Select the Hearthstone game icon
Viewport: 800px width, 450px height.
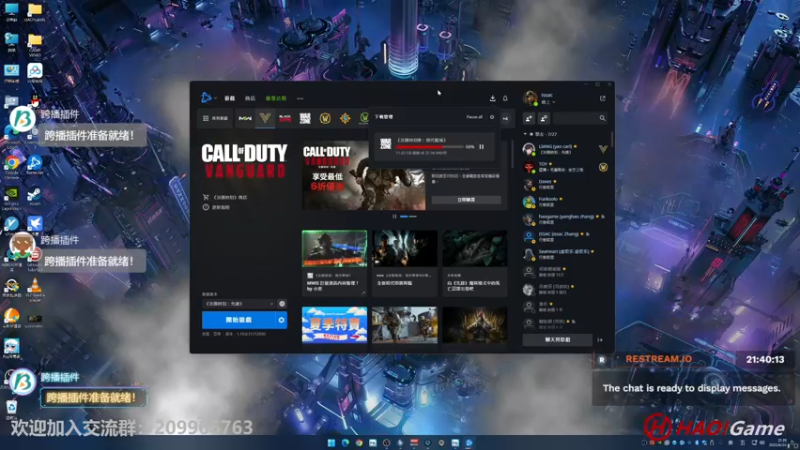pos(345,118)
